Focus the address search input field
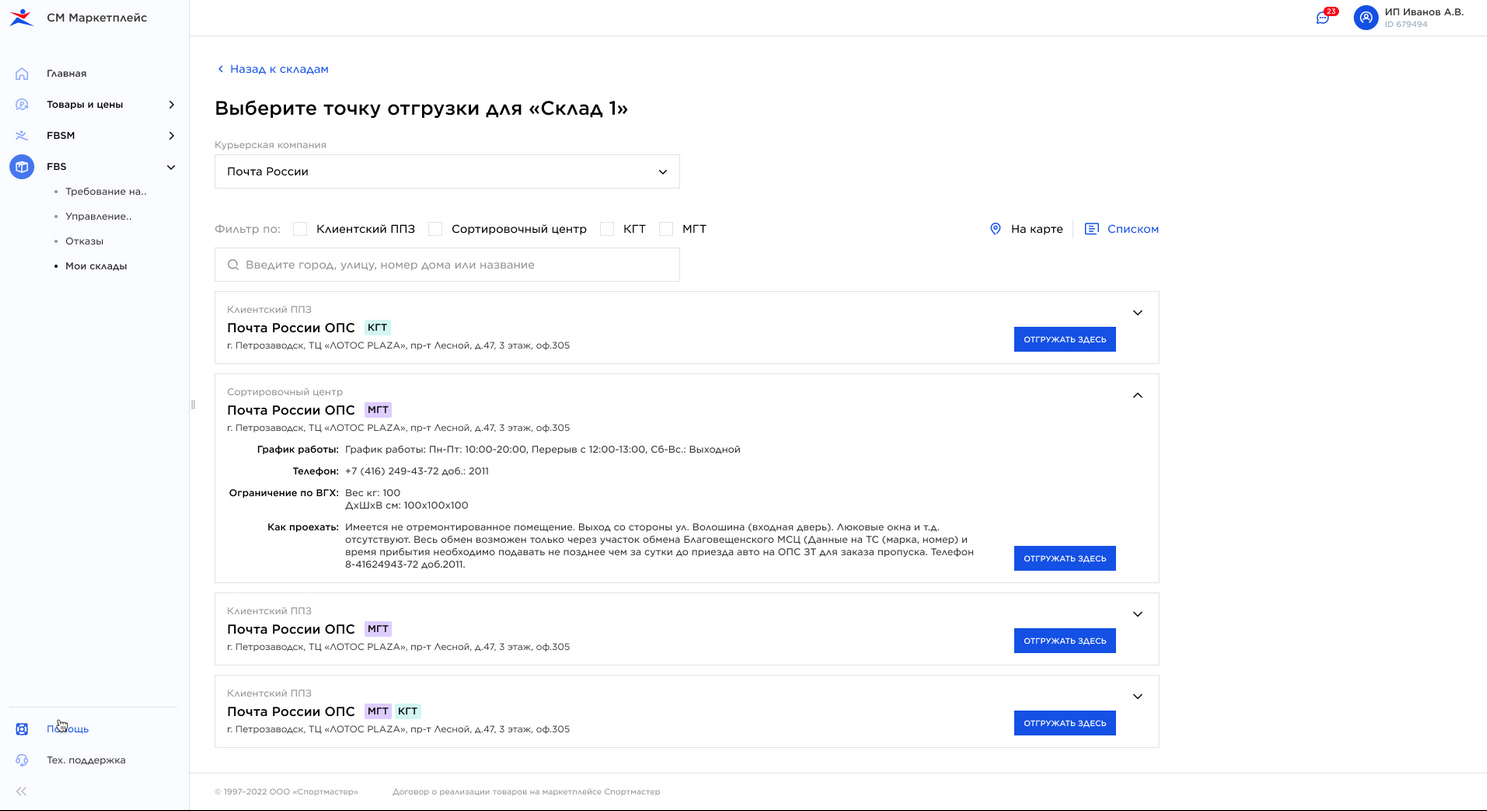Screen dimensions: 1487x811 tap(447, 265)
